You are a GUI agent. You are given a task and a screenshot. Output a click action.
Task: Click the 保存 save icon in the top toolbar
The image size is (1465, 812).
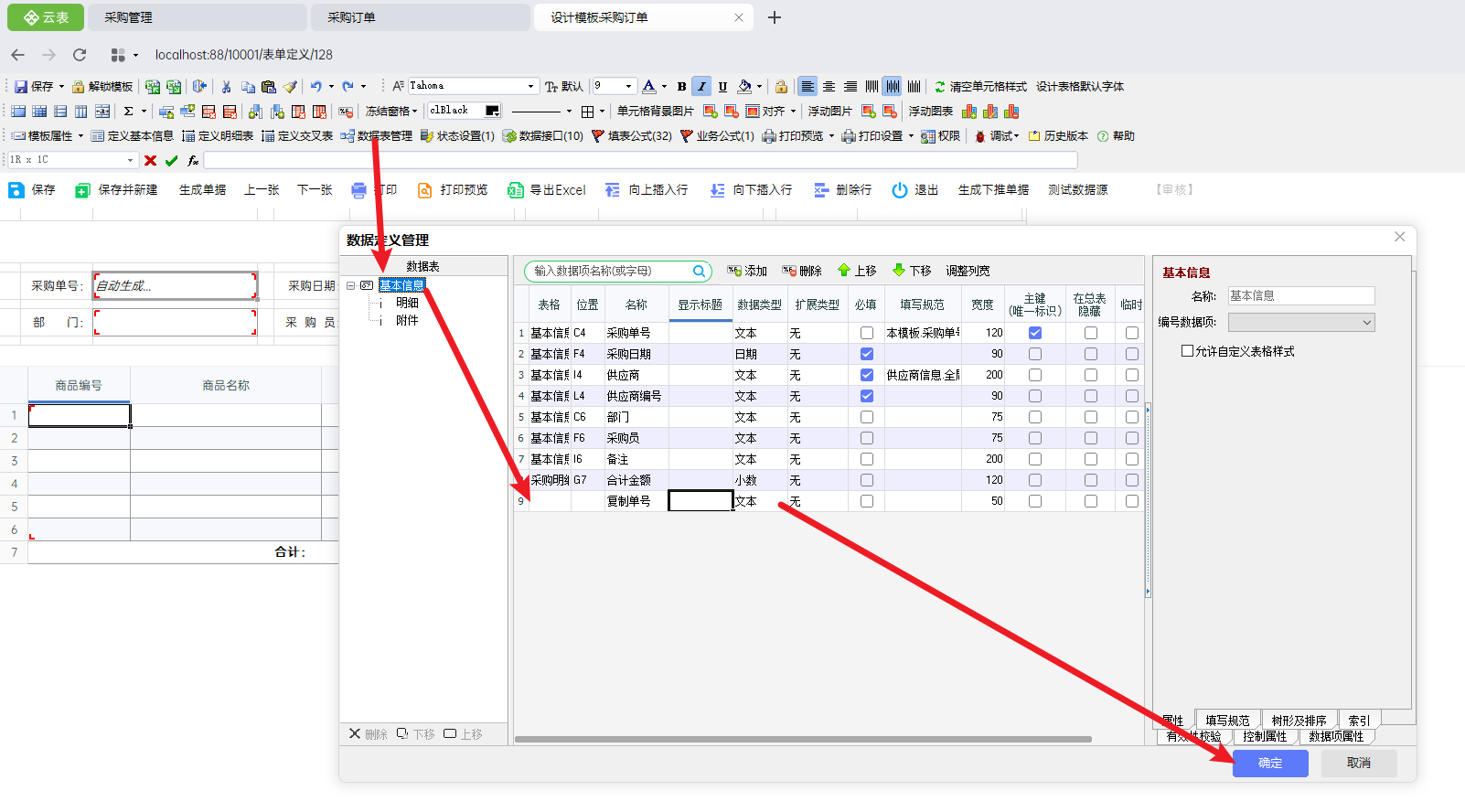pos(21,86)
